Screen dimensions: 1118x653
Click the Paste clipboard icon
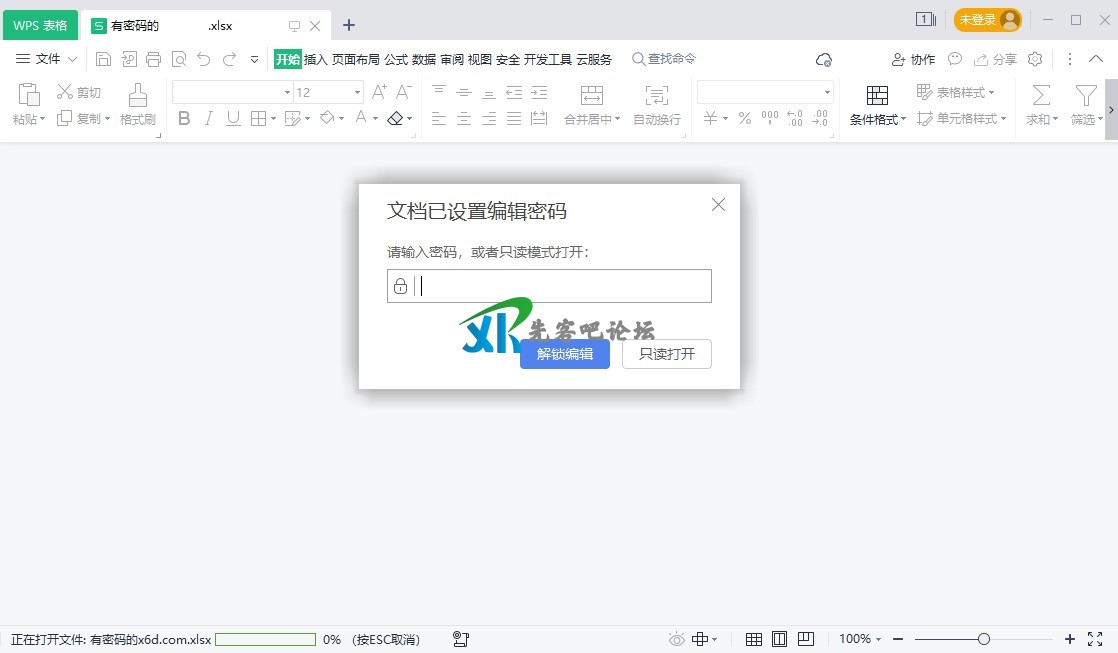click(x=29, y=95)
